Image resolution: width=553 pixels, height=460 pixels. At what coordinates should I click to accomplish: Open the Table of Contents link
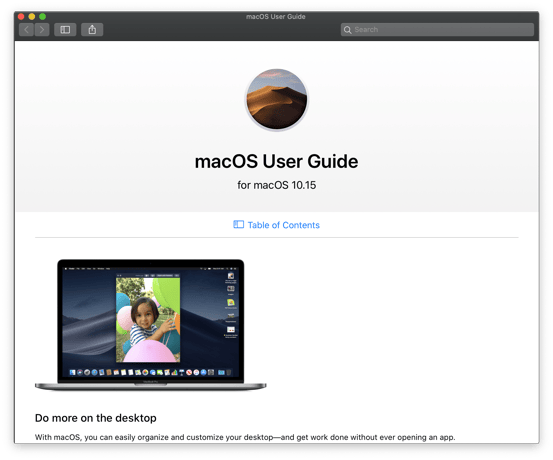(x=284, y=225)
